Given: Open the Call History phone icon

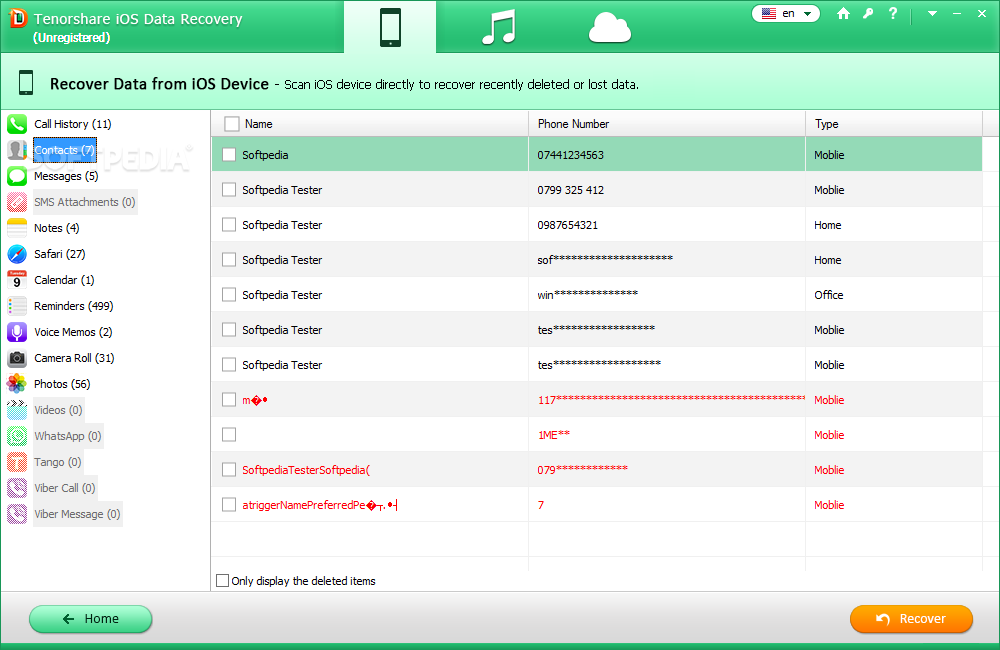Looking at the screenshot, I should (17, 124).
